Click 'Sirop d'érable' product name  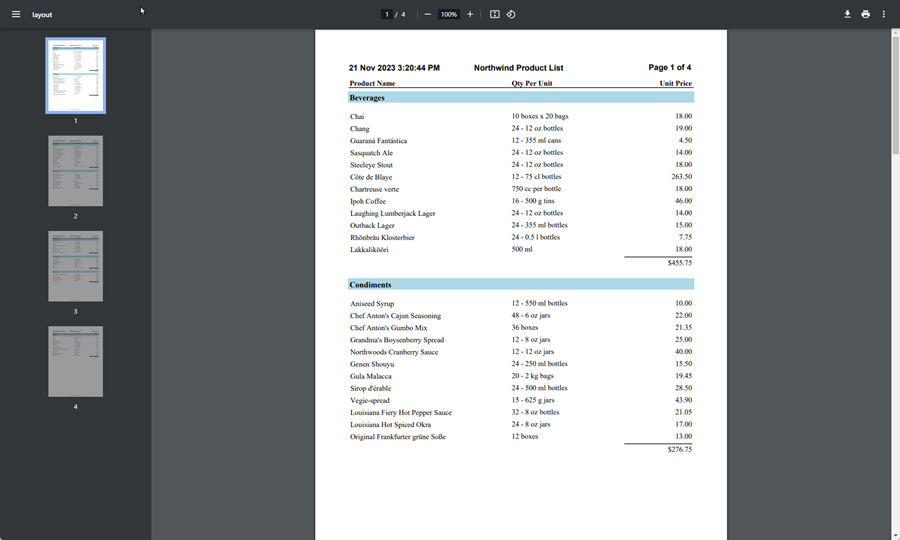(x=370, y=388)
